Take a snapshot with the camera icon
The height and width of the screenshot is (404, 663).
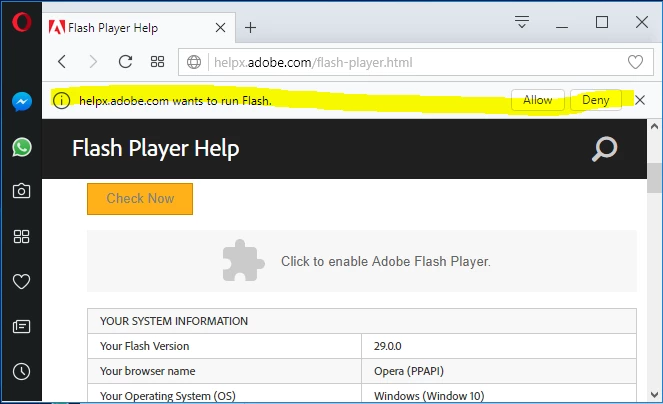[x=21, y=191]
